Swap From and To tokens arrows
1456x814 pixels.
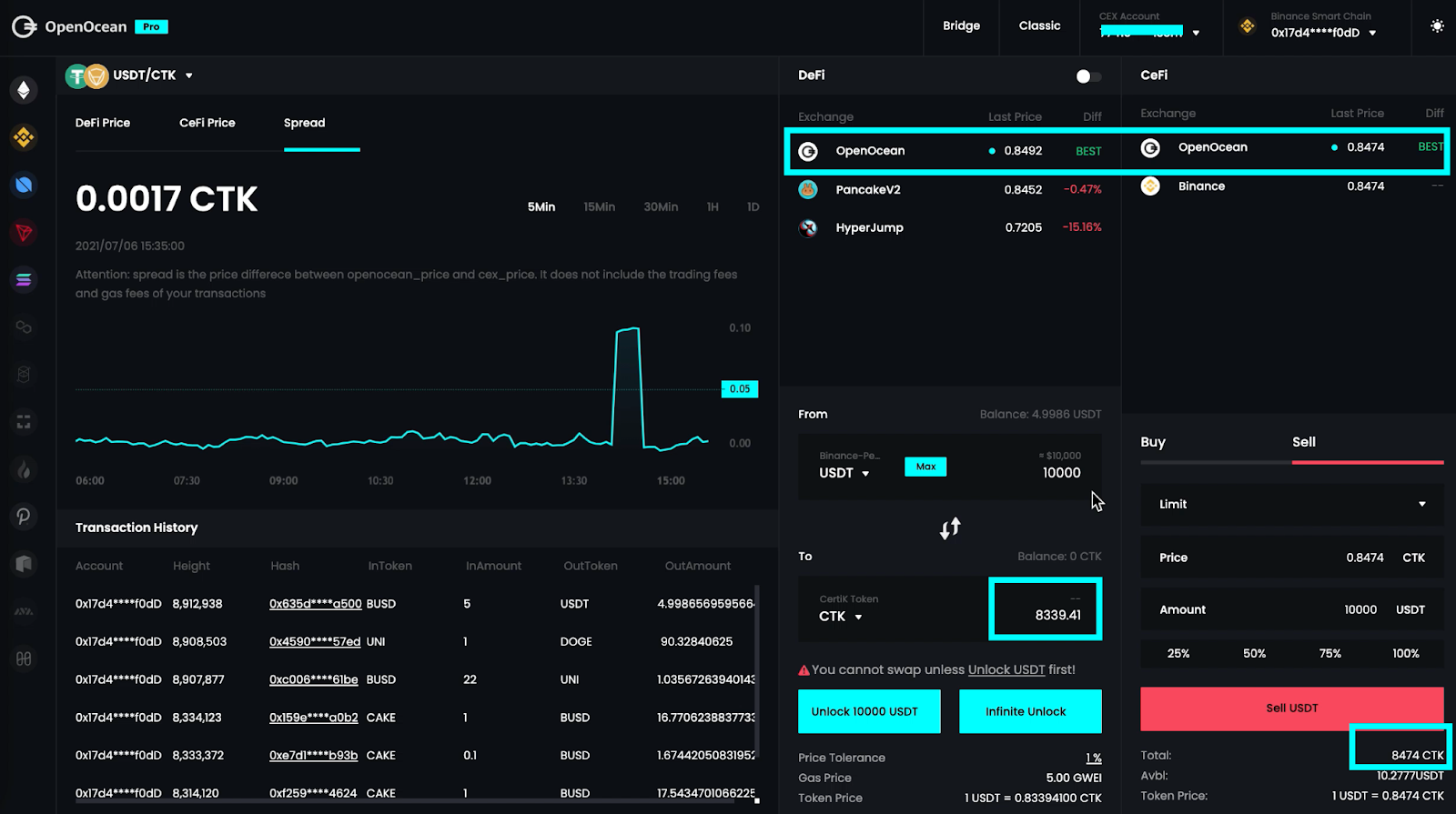950,528
